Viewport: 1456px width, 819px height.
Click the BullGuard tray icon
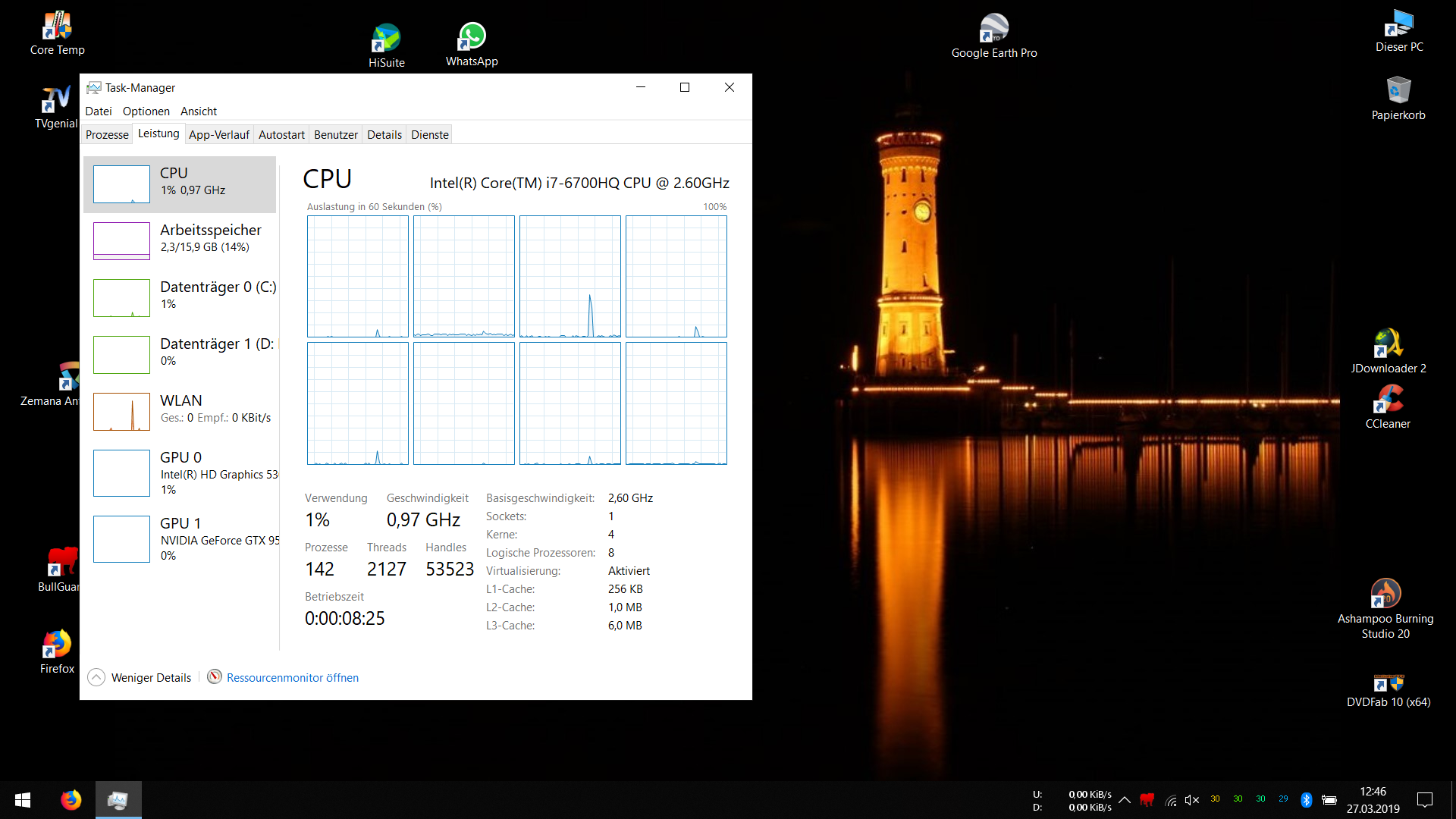click(1147, 800)
